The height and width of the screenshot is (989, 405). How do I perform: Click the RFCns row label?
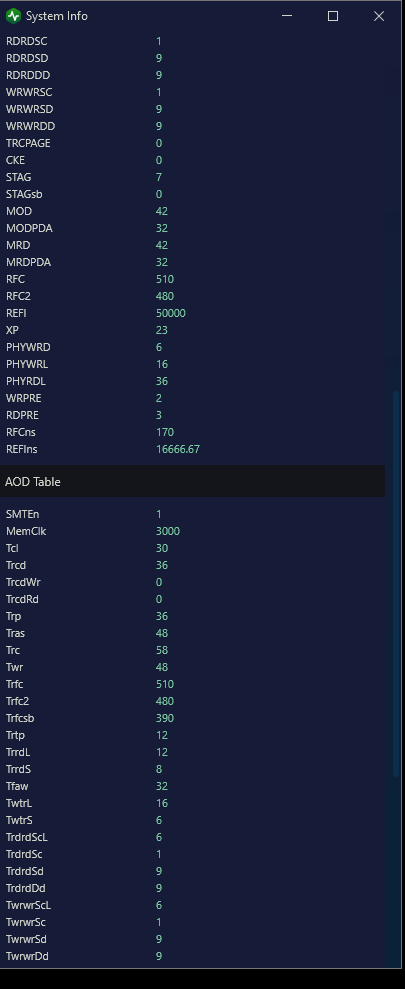[20, 432]
